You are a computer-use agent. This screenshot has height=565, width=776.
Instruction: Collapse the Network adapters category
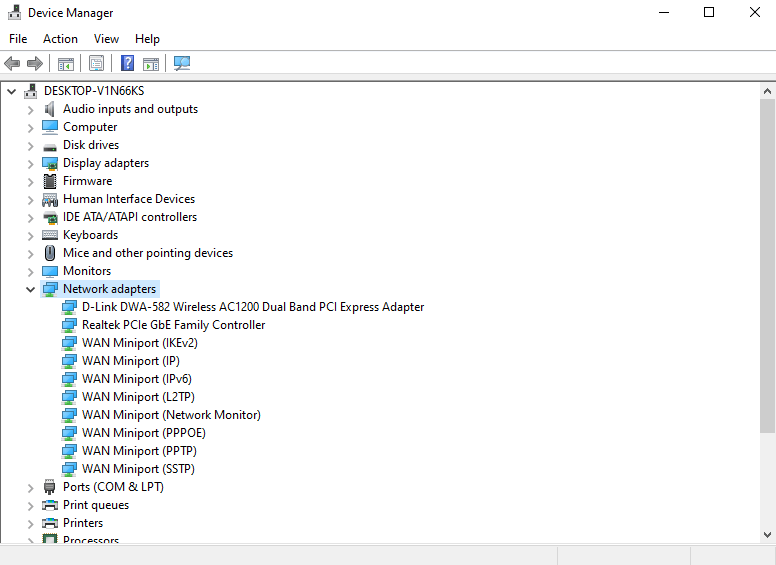[31, 289]
